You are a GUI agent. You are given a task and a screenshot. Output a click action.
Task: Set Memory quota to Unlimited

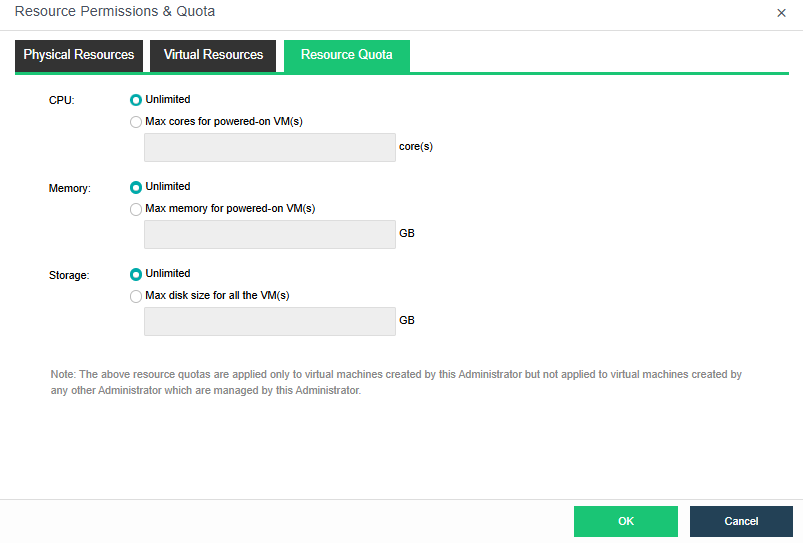coord(136,187)
